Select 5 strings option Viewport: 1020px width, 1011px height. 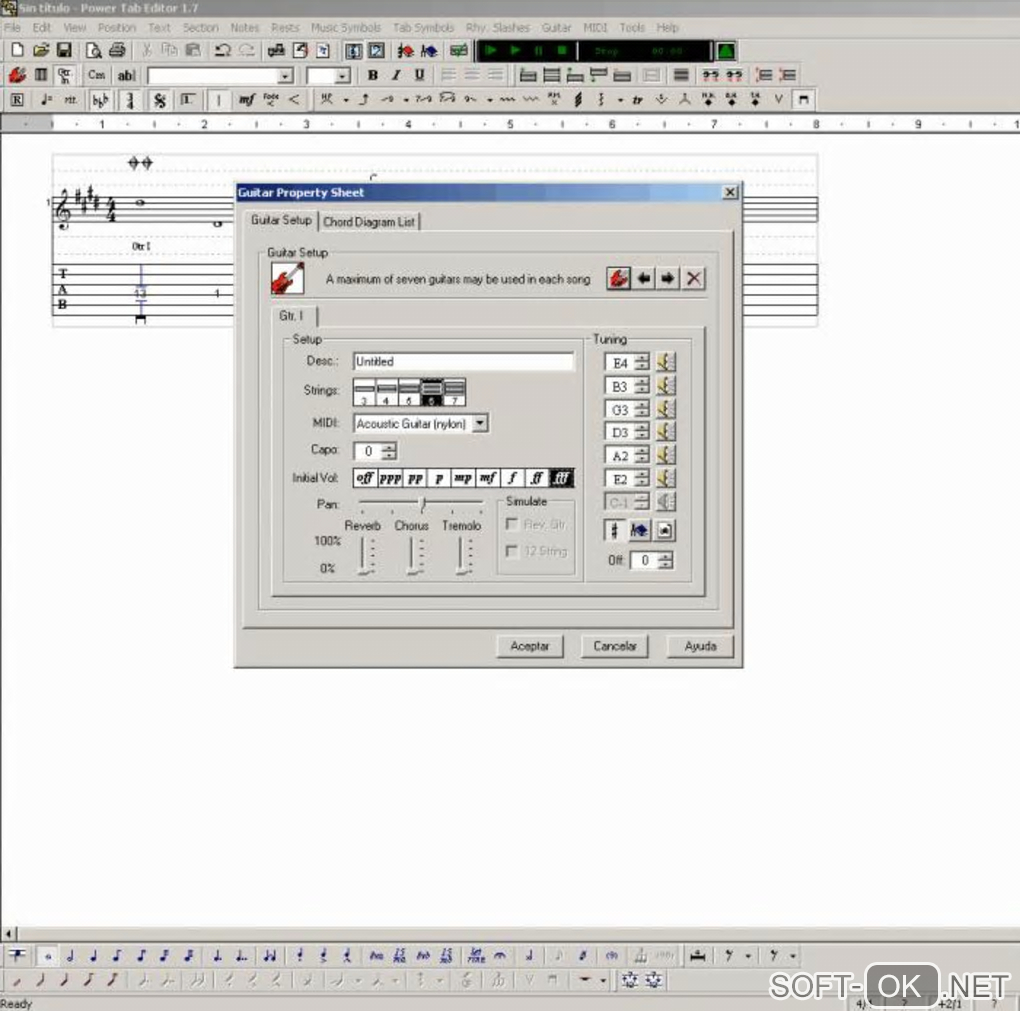(x=409, y=392)
